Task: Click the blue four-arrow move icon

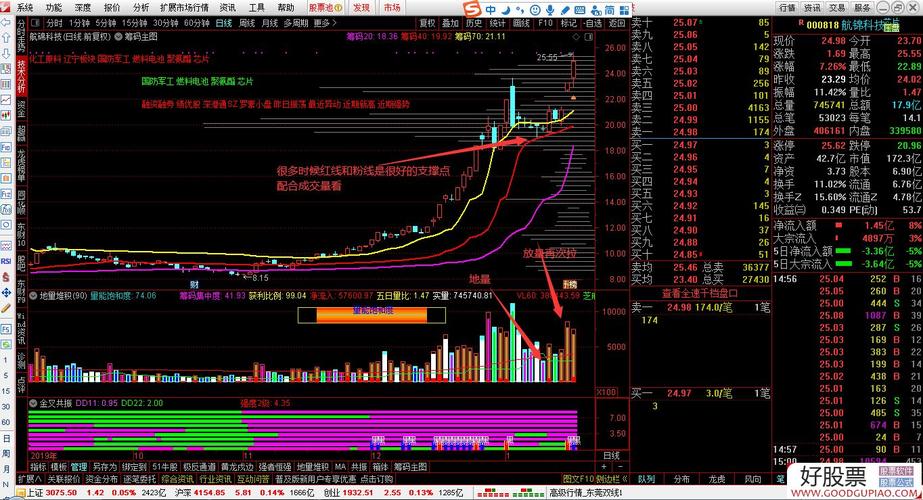Action: 6,292
